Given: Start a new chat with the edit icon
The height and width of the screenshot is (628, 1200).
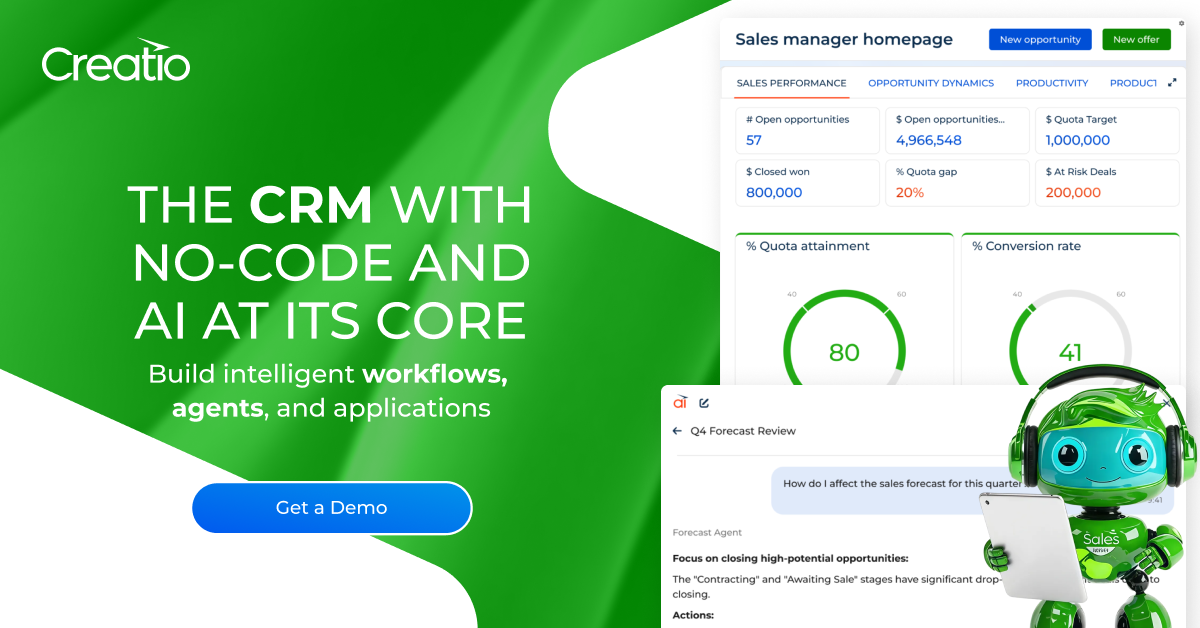Looking at the screenshot, I should point(704,403).
